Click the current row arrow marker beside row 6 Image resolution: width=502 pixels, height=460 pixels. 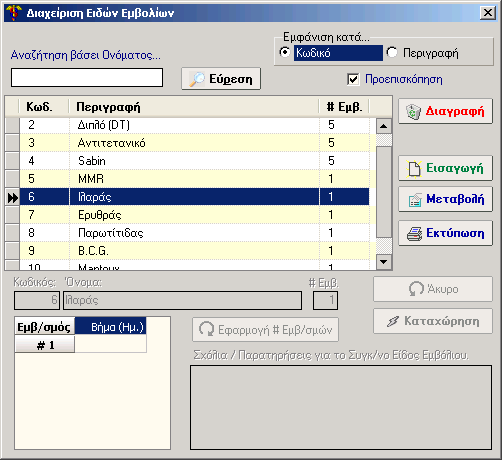click(13, 198)
